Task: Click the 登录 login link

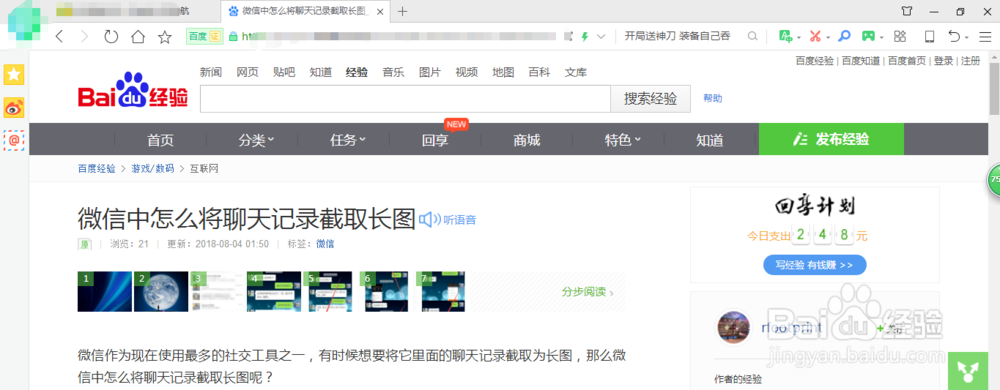Action: coord(943,61)
